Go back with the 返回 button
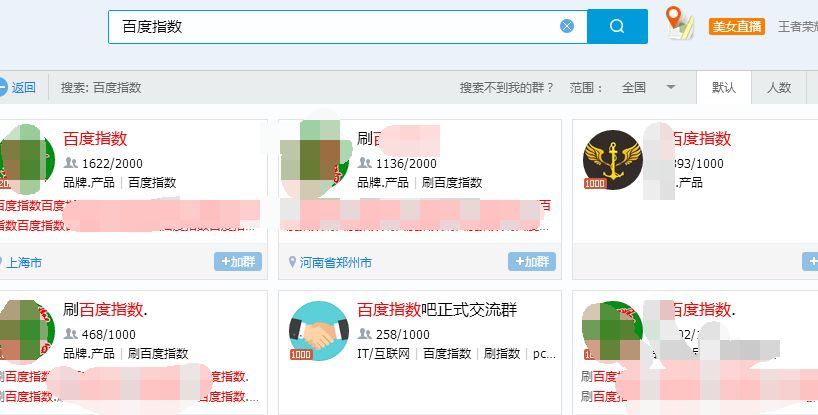This screenshot has height=415, width=818. point(17,88)
